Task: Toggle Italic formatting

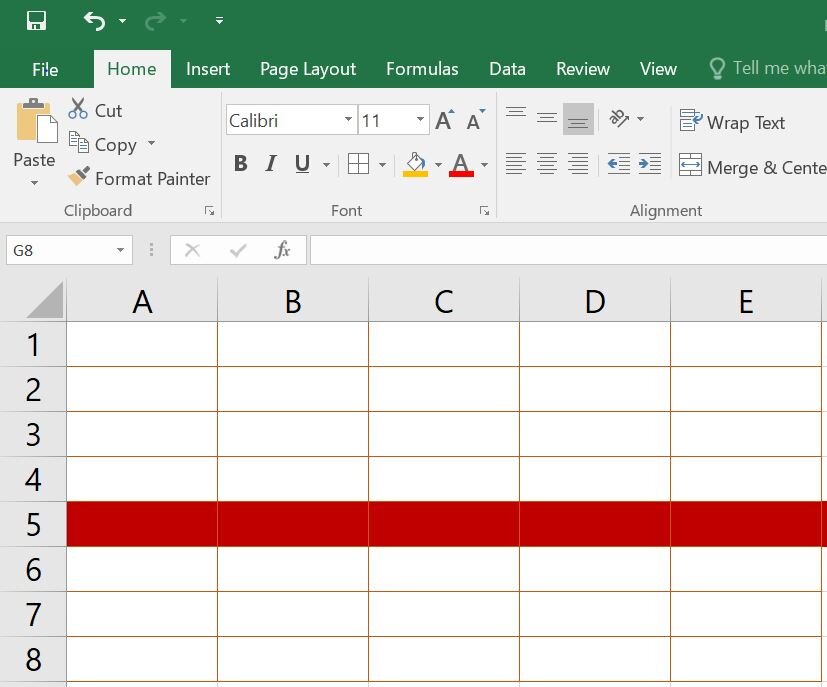Action: [x=271, y=164]
